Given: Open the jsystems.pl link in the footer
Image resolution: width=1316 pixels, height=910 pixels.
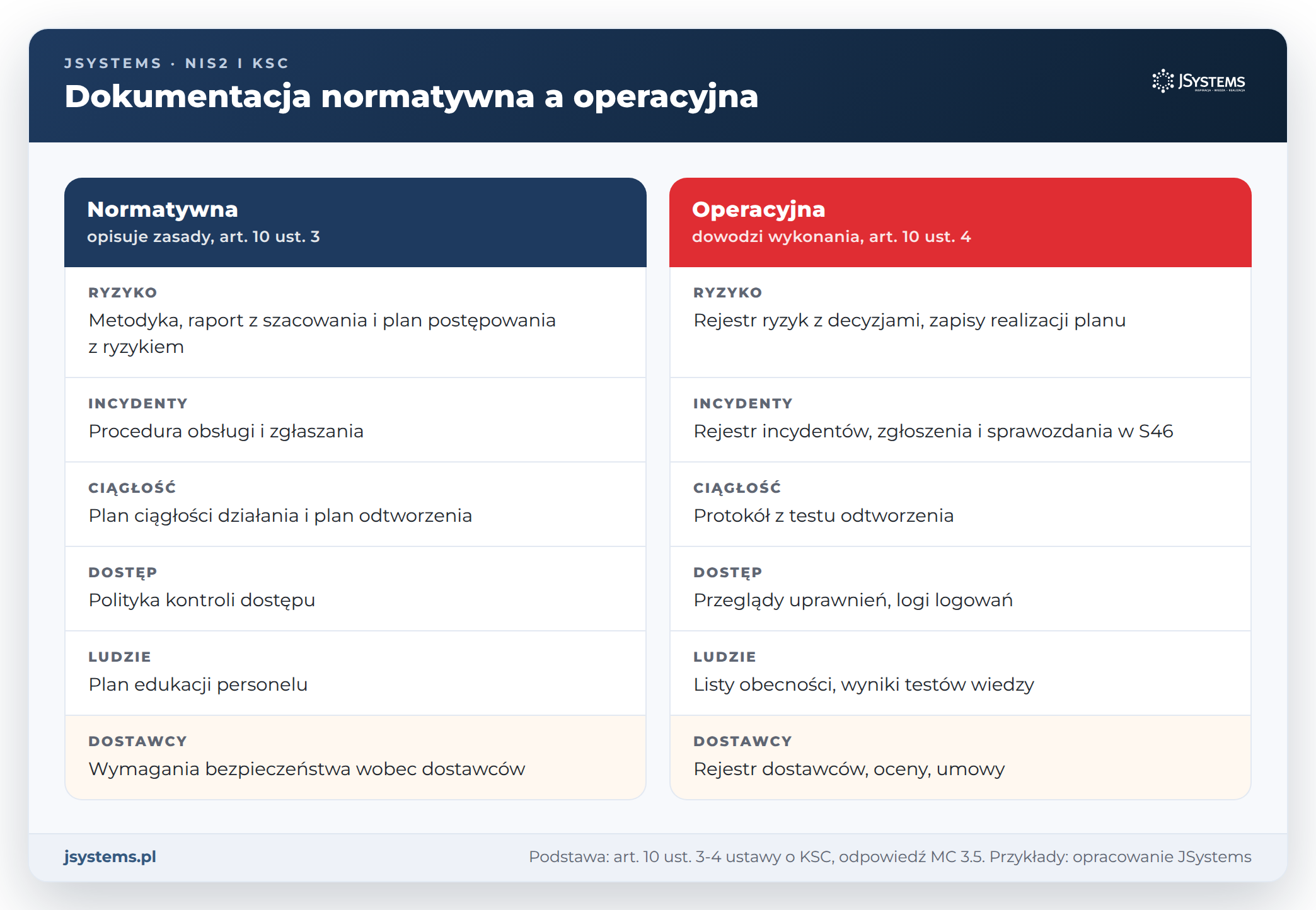Looking at the screenshot, I should coord(110,856).
